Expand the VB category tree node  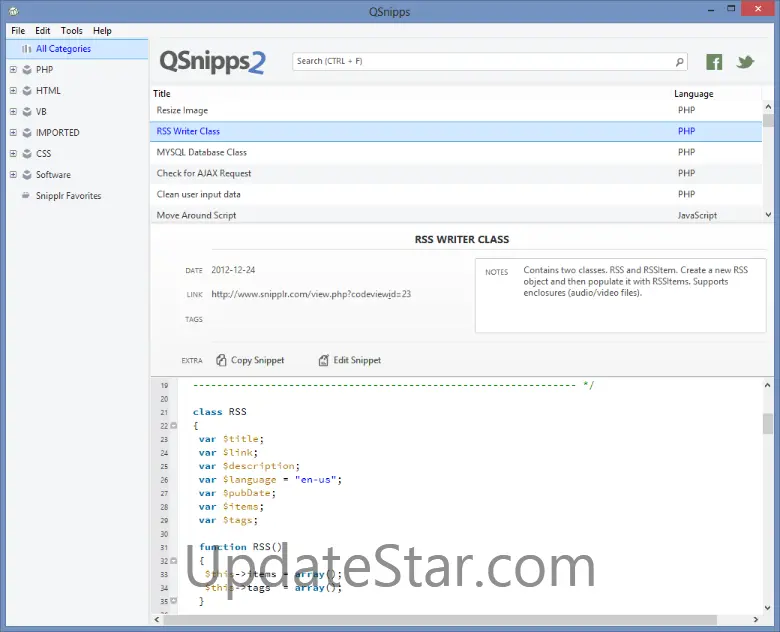13,111
